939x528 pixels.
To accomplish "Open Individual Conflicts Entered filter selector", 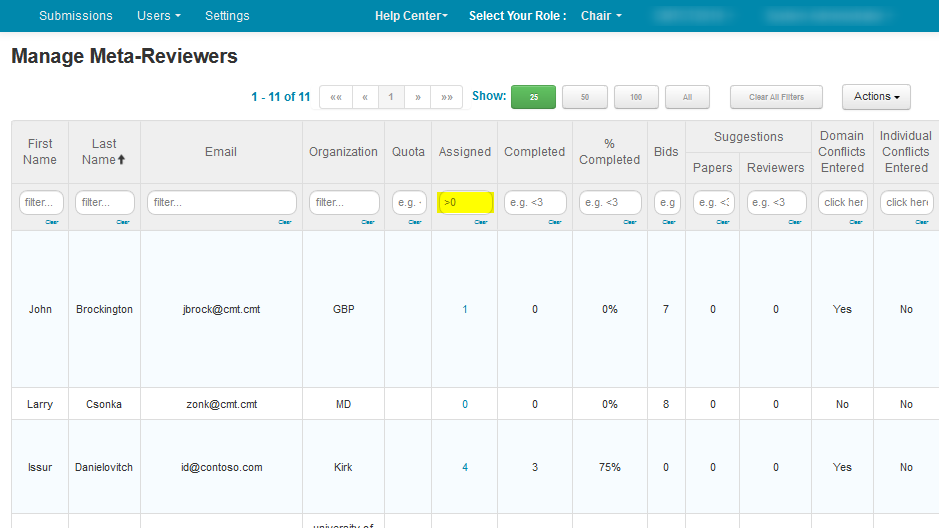I will [x=907, y=202].
